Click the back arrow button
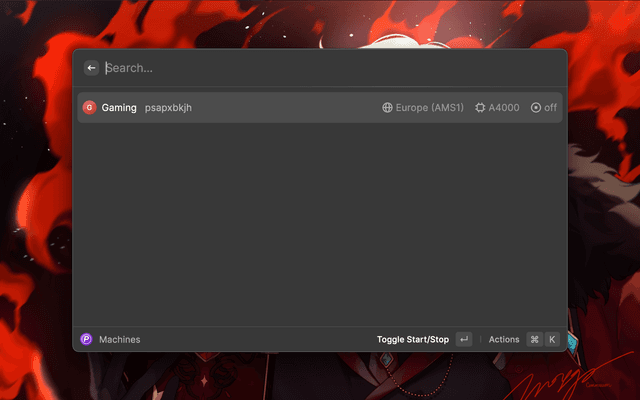 [x=91, y=68]
